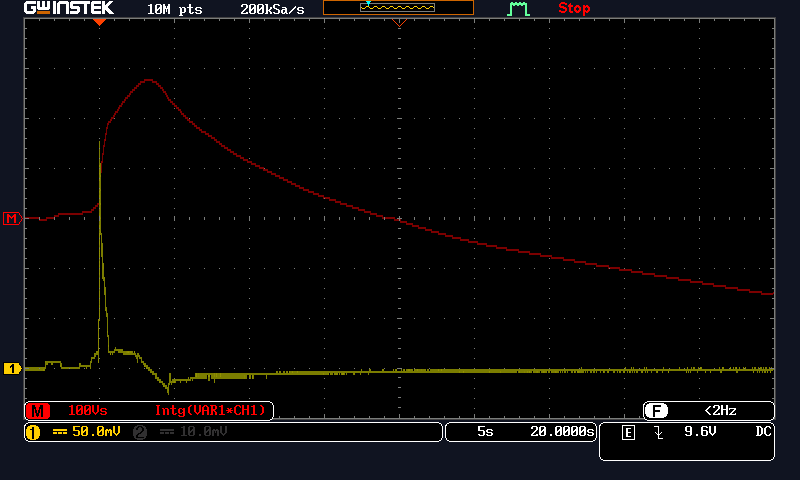
Task: Click the 5s timebase readout
Action: (x=485, y=432)
